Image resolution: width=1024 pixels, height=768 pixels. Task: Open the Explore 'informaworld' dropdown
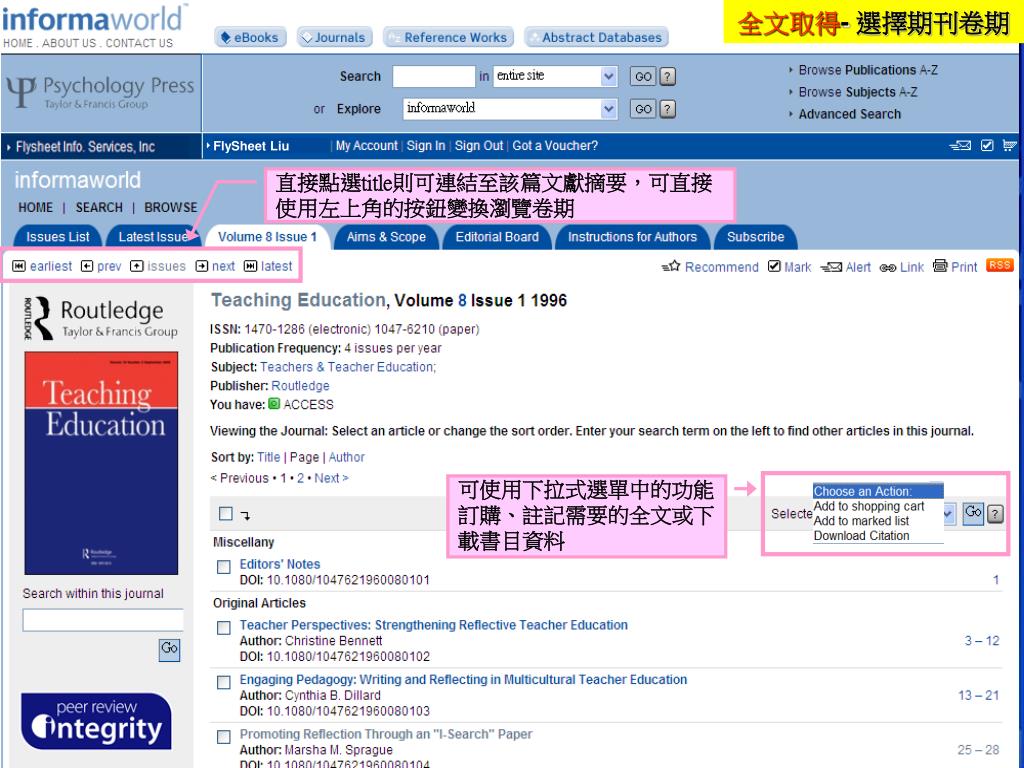click(x=510, y=108)
